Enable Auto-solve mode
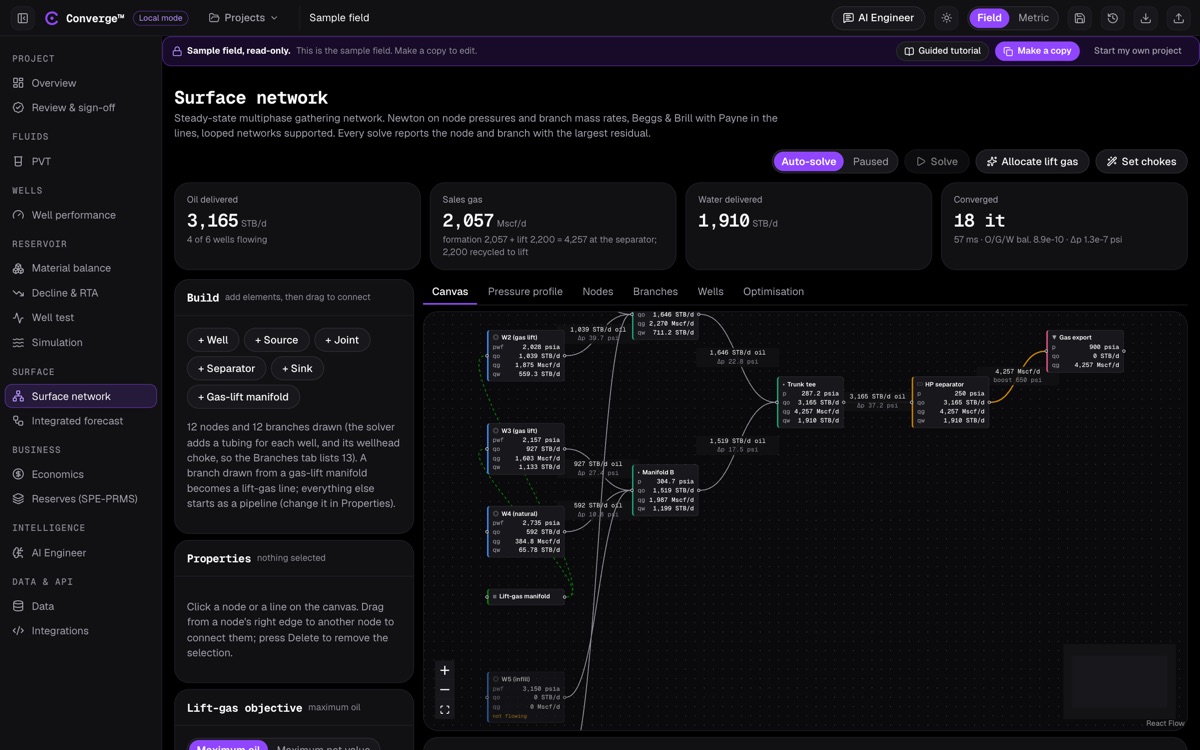 coord(808,161)
